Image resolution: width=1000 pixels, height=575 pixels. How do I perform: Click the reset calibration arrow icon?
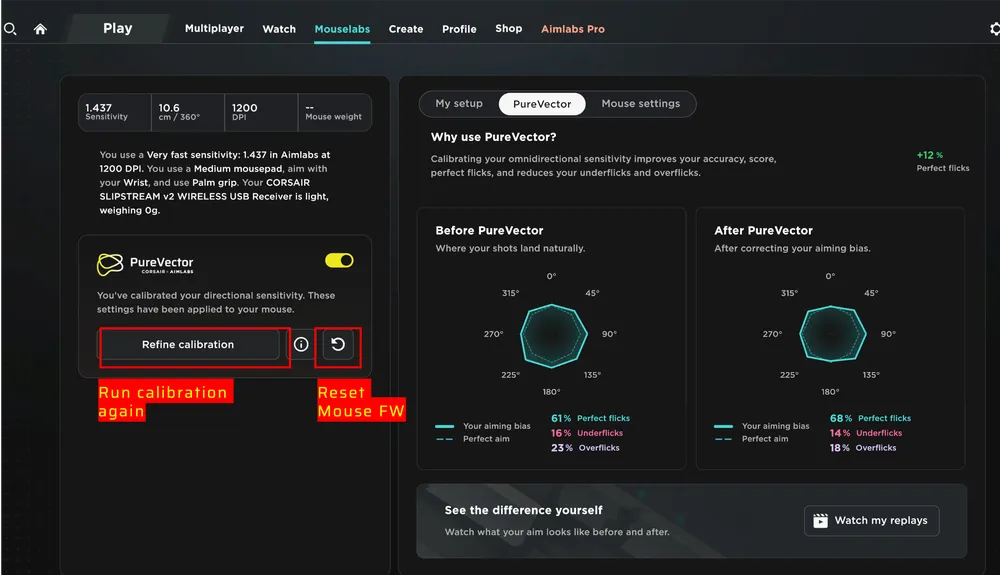pyautogui.click(x=338, y=344)
